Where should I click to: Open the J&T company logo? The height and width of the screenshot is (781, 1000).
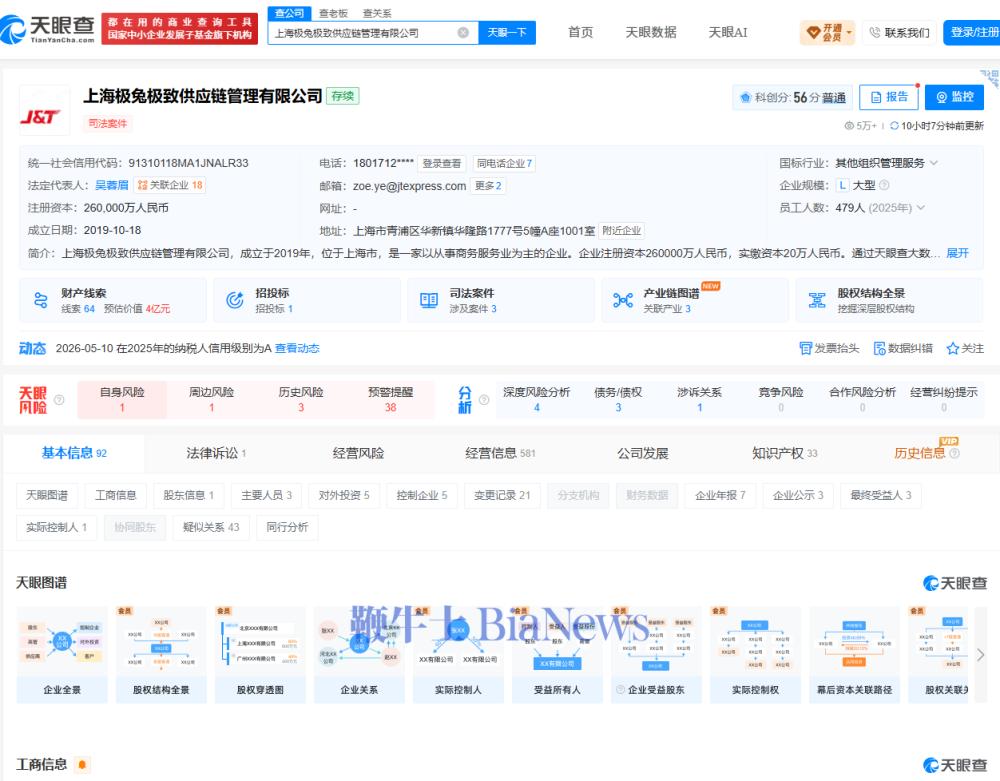43,110
